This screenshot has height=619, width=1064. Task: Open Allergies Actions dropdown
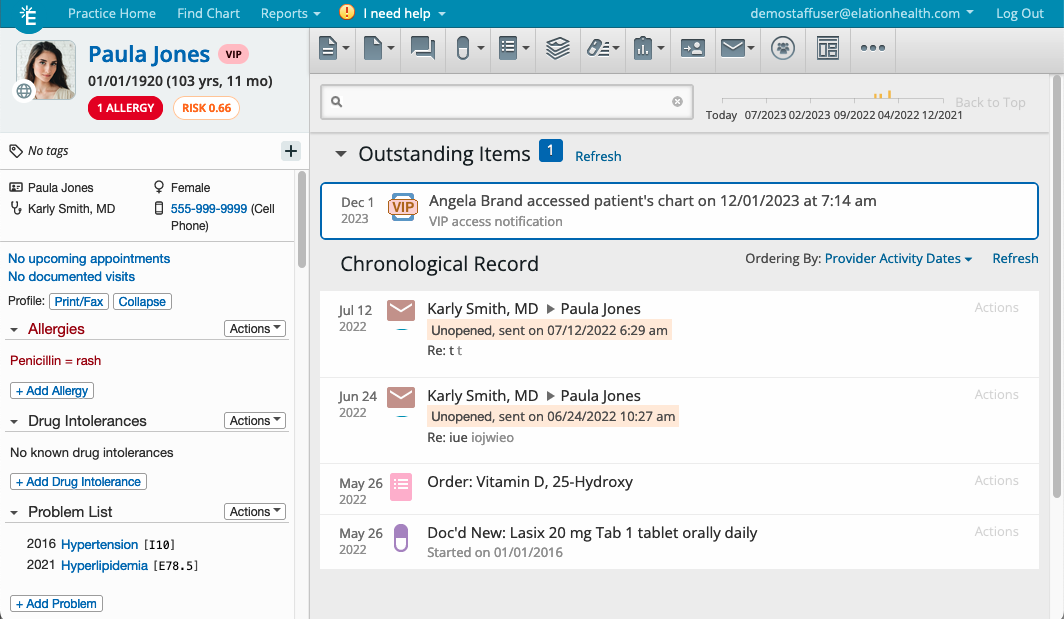[255, 329]
